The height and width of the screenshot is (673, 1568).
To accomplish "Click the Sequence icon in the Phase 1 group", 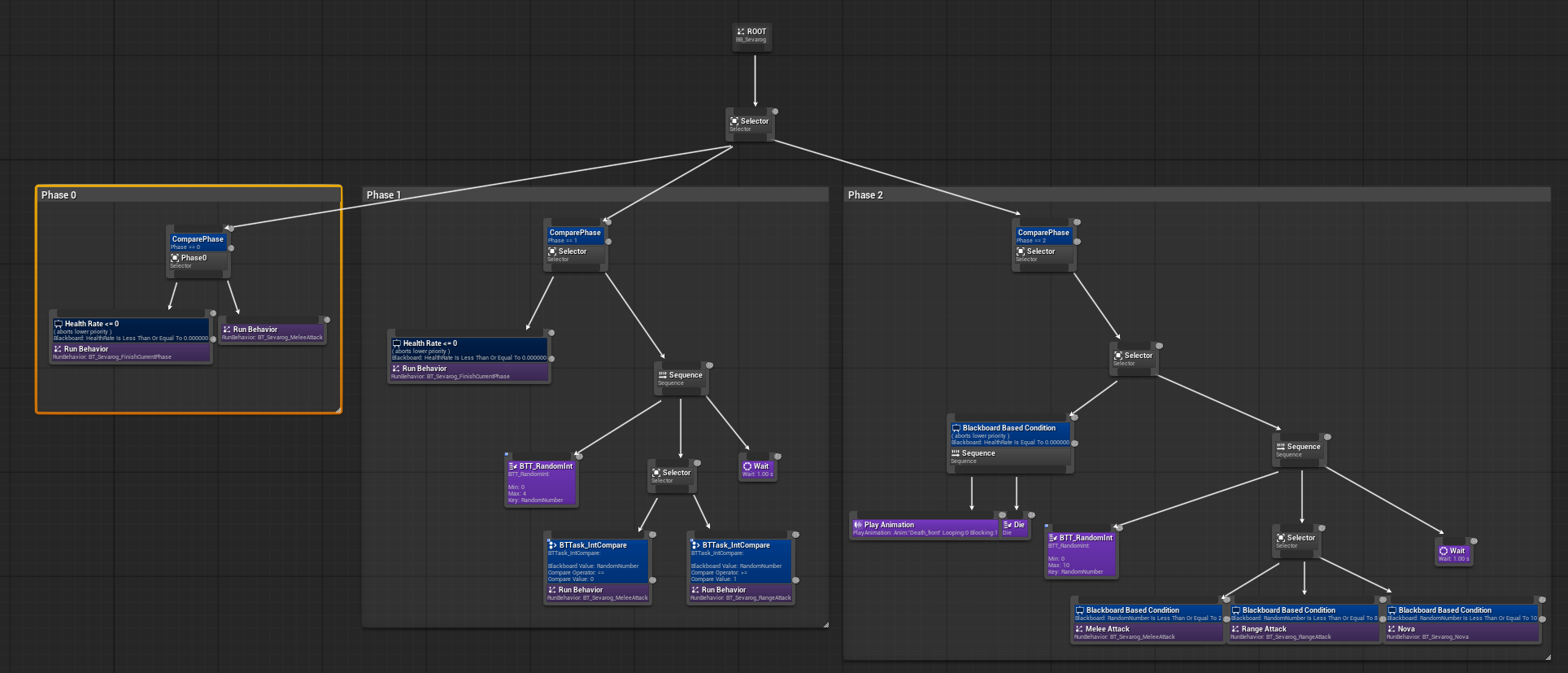I will click(x=663, y=375).
